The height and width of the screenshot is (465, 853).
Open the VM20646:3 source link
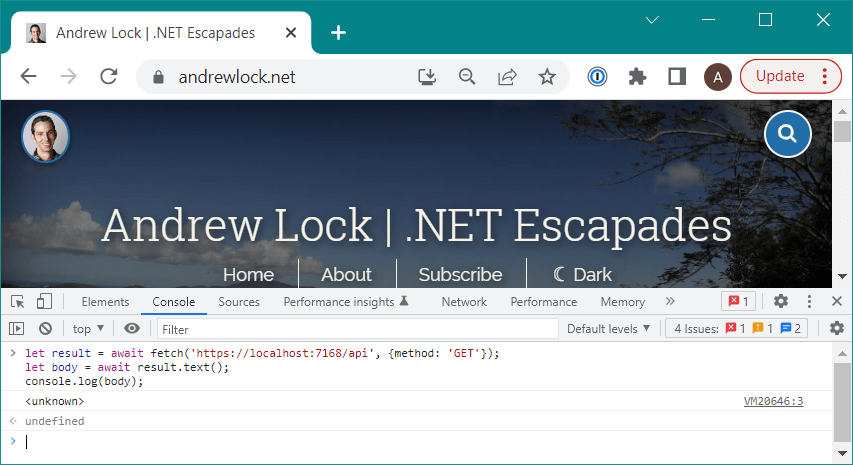coord(773,401)
